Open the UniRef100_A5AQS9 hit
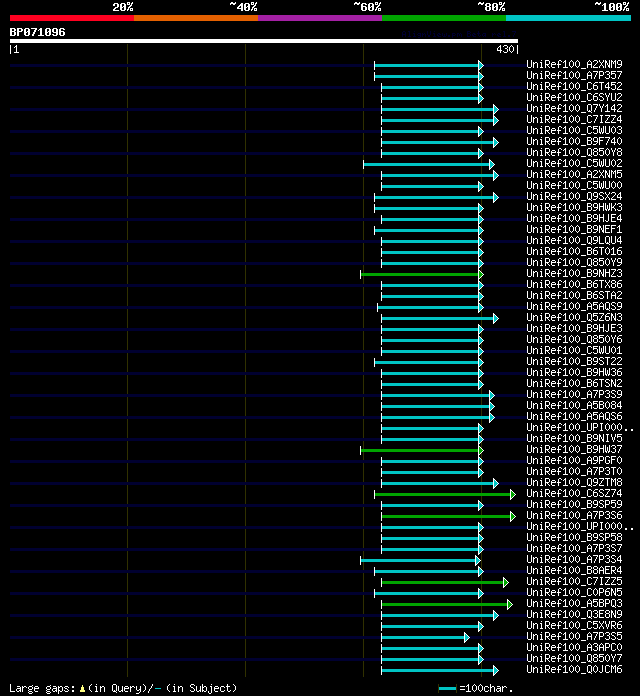Image resolution: width=640 pixels, height=696 pixels. (x=574, y=307)
